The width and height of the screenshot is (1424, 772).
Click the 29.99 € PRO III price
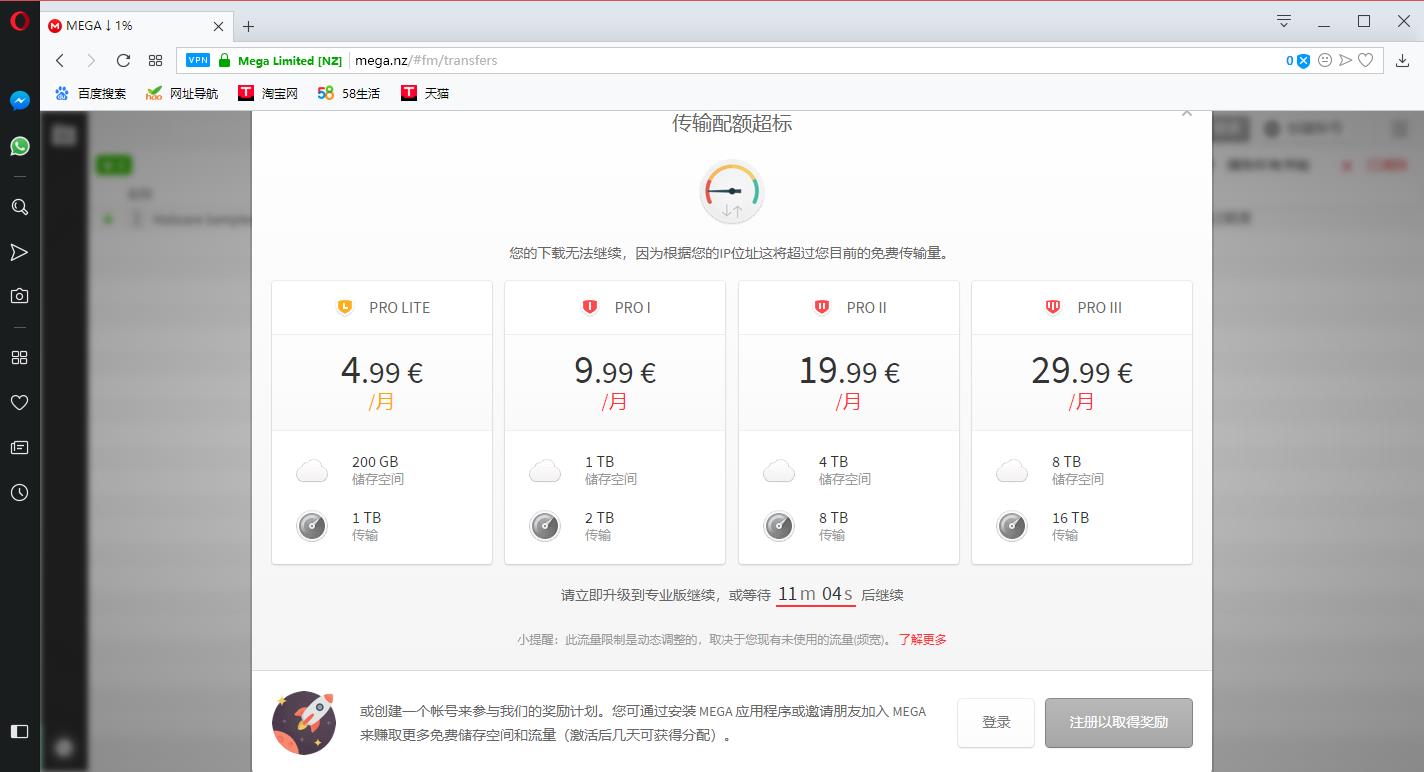[1082, 372]
